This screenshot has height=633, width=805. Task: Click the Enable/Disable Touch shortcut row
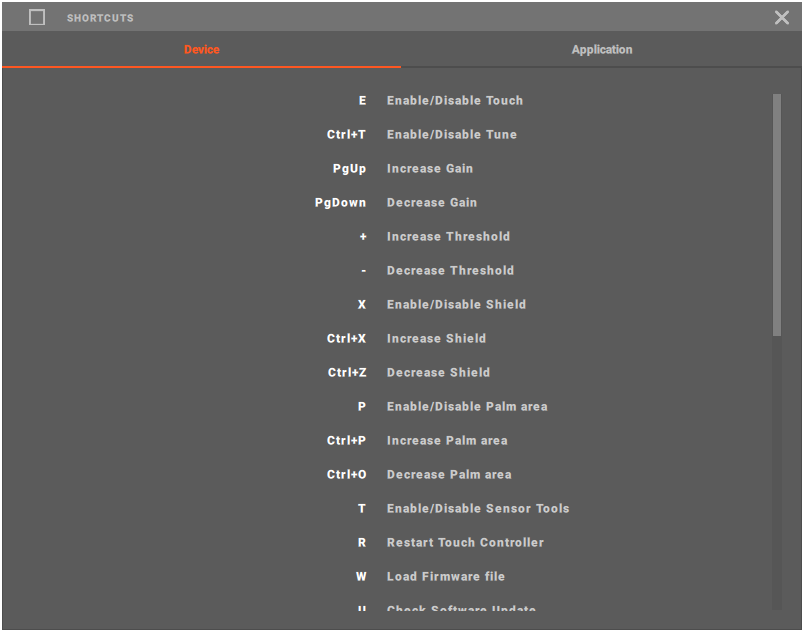(x=454, y=101)
